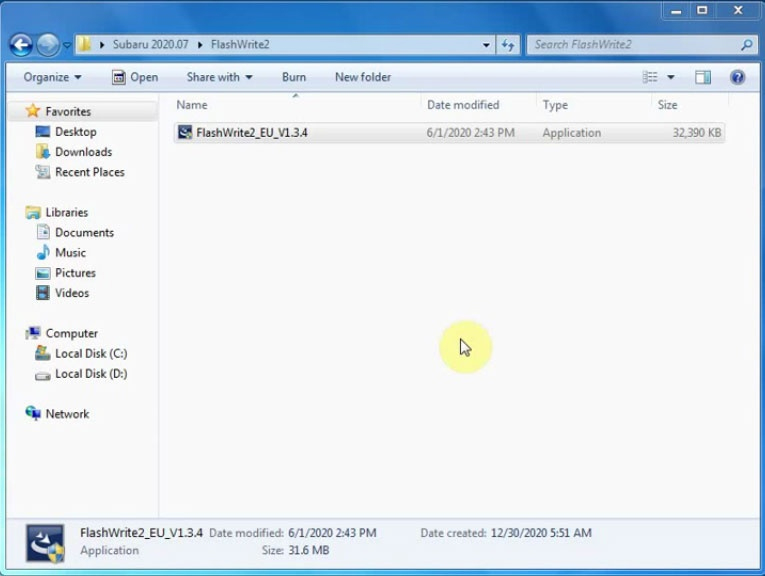Open the view options dropdown arrow
765x576 pixels.
(x=671, y=77)
